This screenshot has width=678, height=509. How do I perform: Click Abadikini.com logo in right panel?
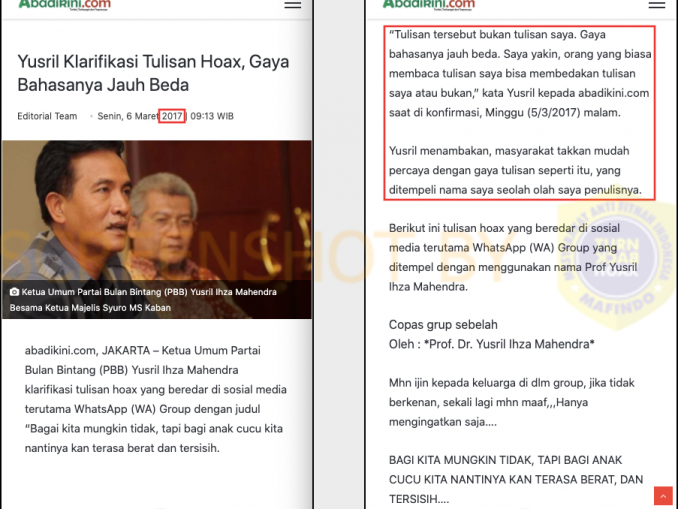(429, 5)
